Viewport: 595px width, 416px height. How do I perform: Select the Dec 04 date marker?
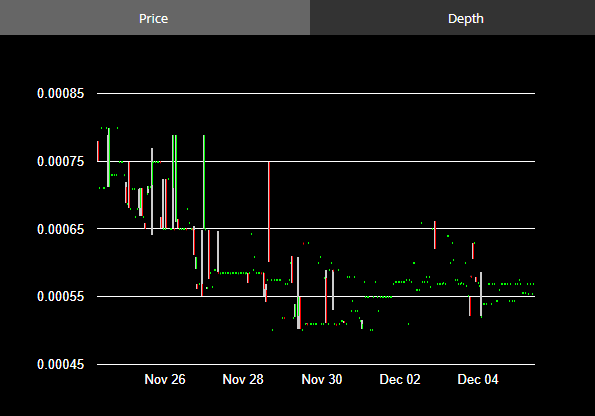(478, 379)
